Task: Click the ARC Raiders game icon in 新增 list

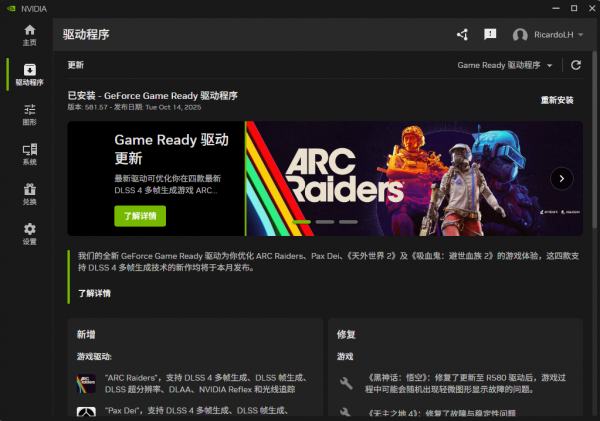Action: (87, 383)
